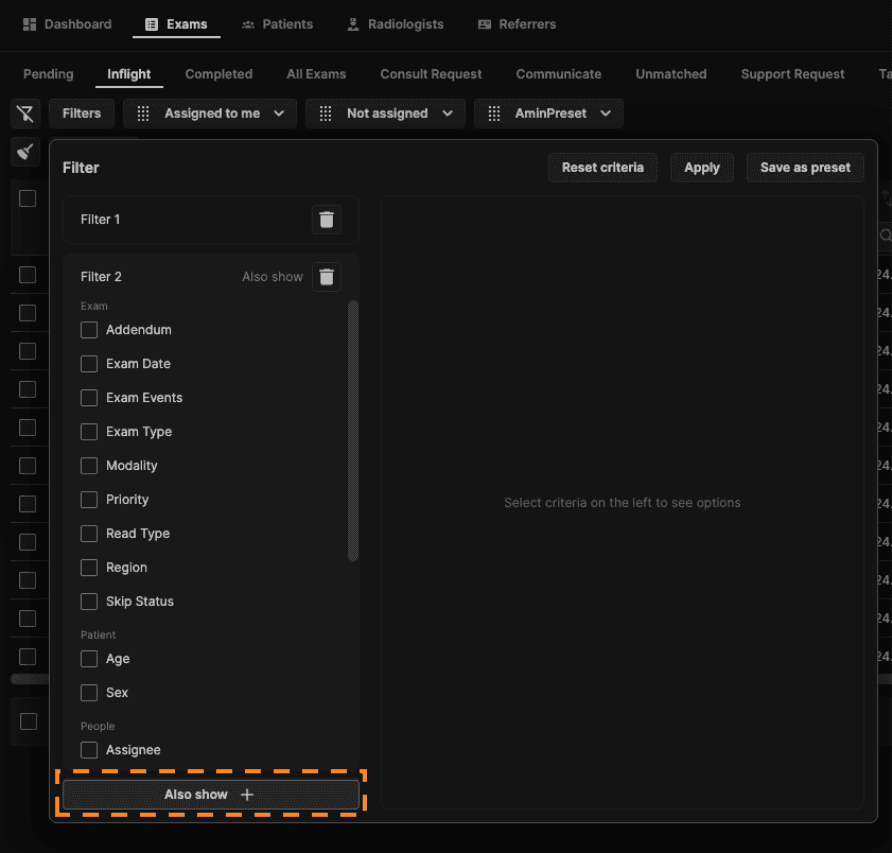The image size is (892, 853).
Task: Open the Referrers section
Action: 517,24
